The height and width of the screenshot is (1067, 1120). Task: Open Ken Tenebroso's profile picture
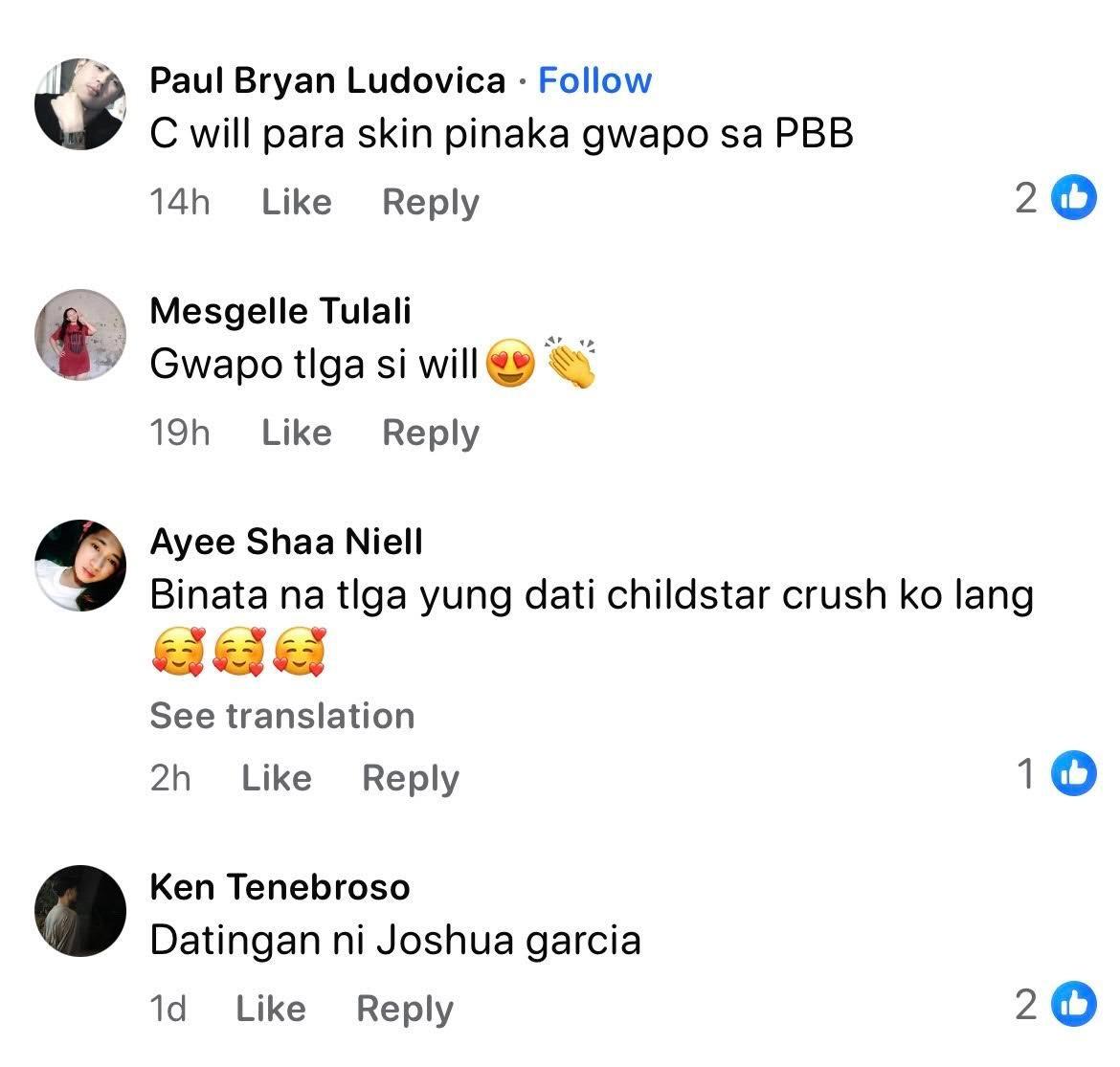pyautogui.click(x=80, y=911)
